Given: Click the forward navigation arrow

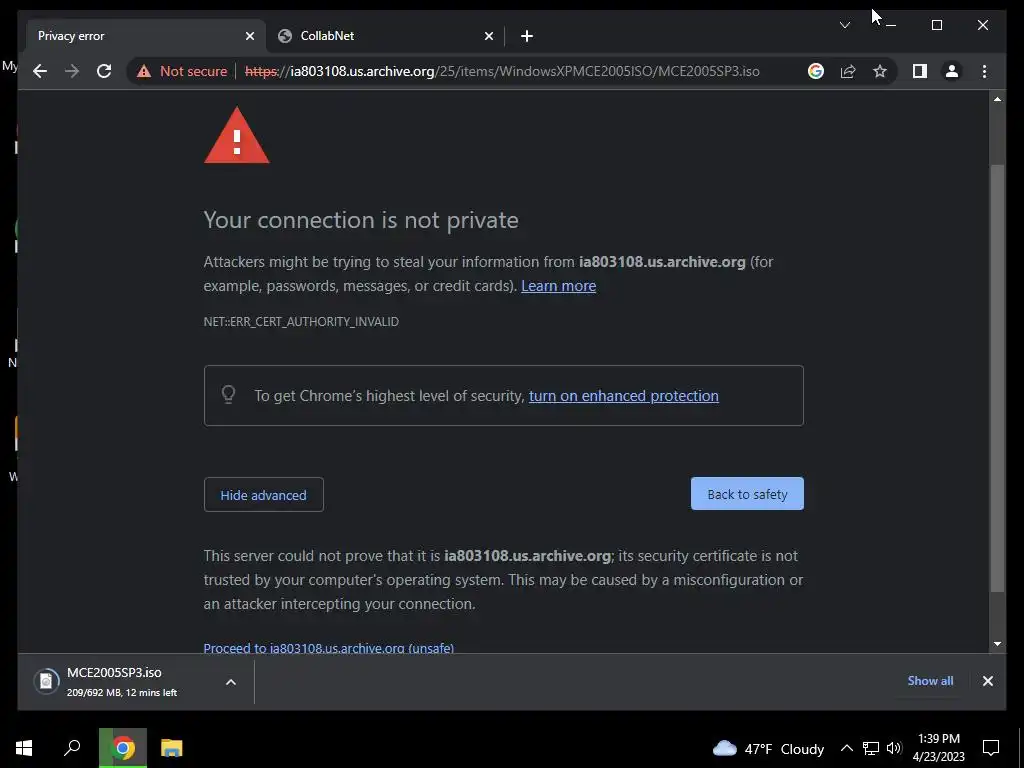Looking at the screenshot, I should pyautogui.click(x=72, y=71).
